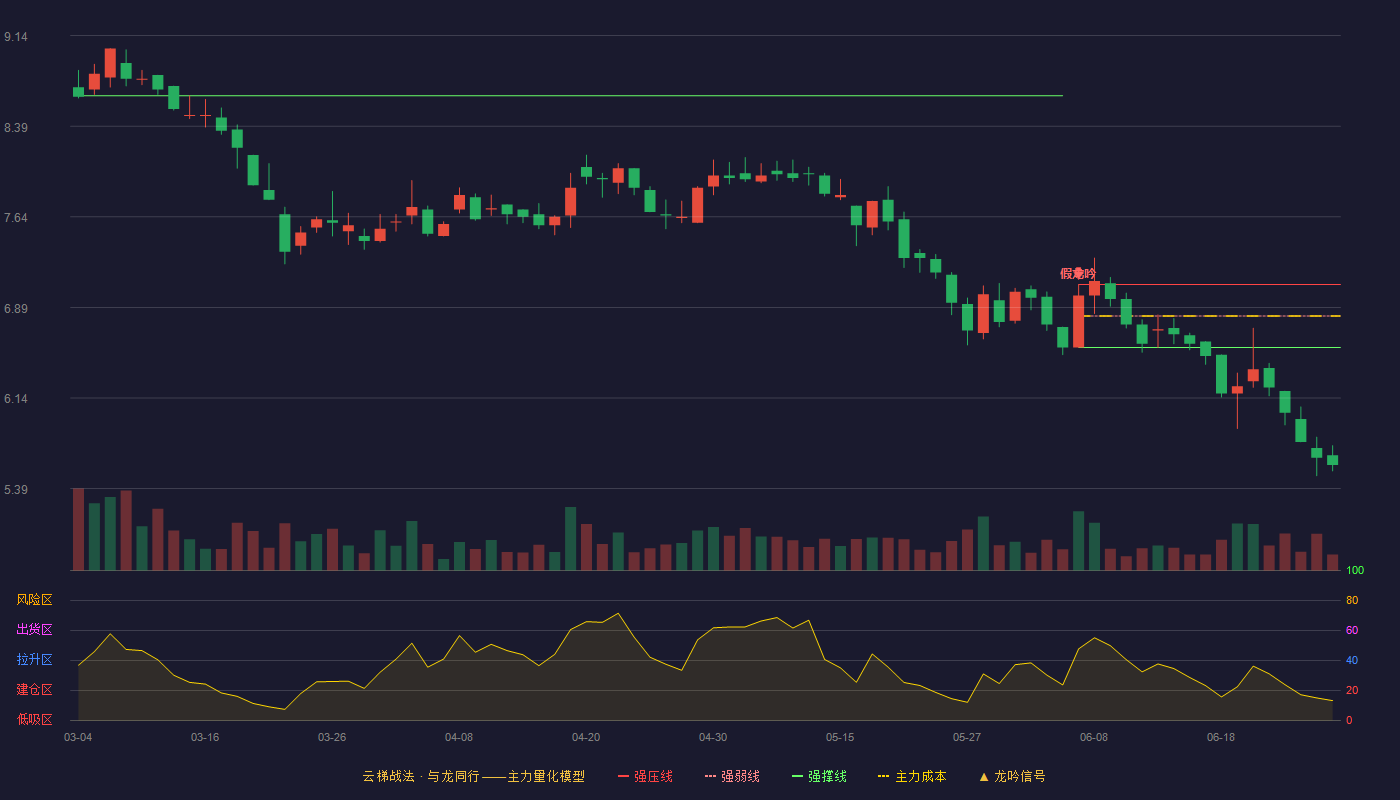Click the 7.64 price axis label
The height and width of the screenshot is (800, 1400).
tap(16, 218)
